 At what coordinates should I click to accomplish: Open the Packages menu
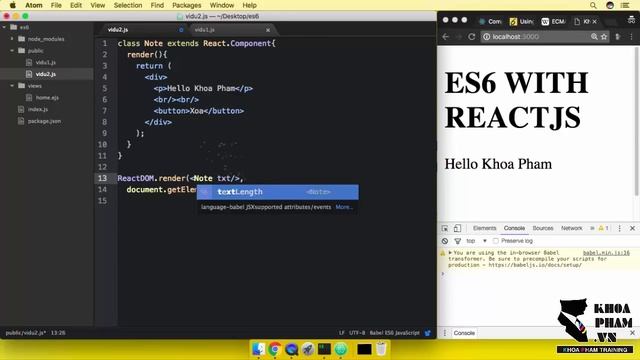click(x=187, y=5)
